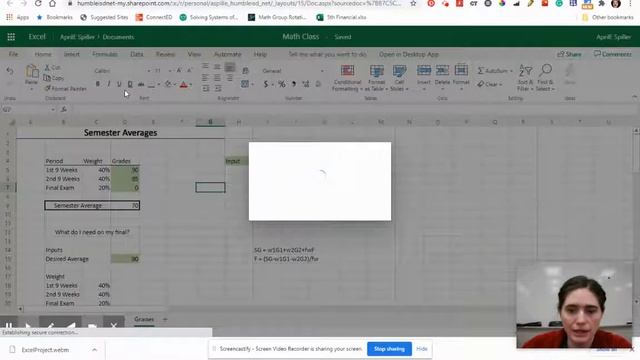This screenshot has height=360, width=640.
Task: Click Decrease Font Size small A
Action: click(189, 71)
